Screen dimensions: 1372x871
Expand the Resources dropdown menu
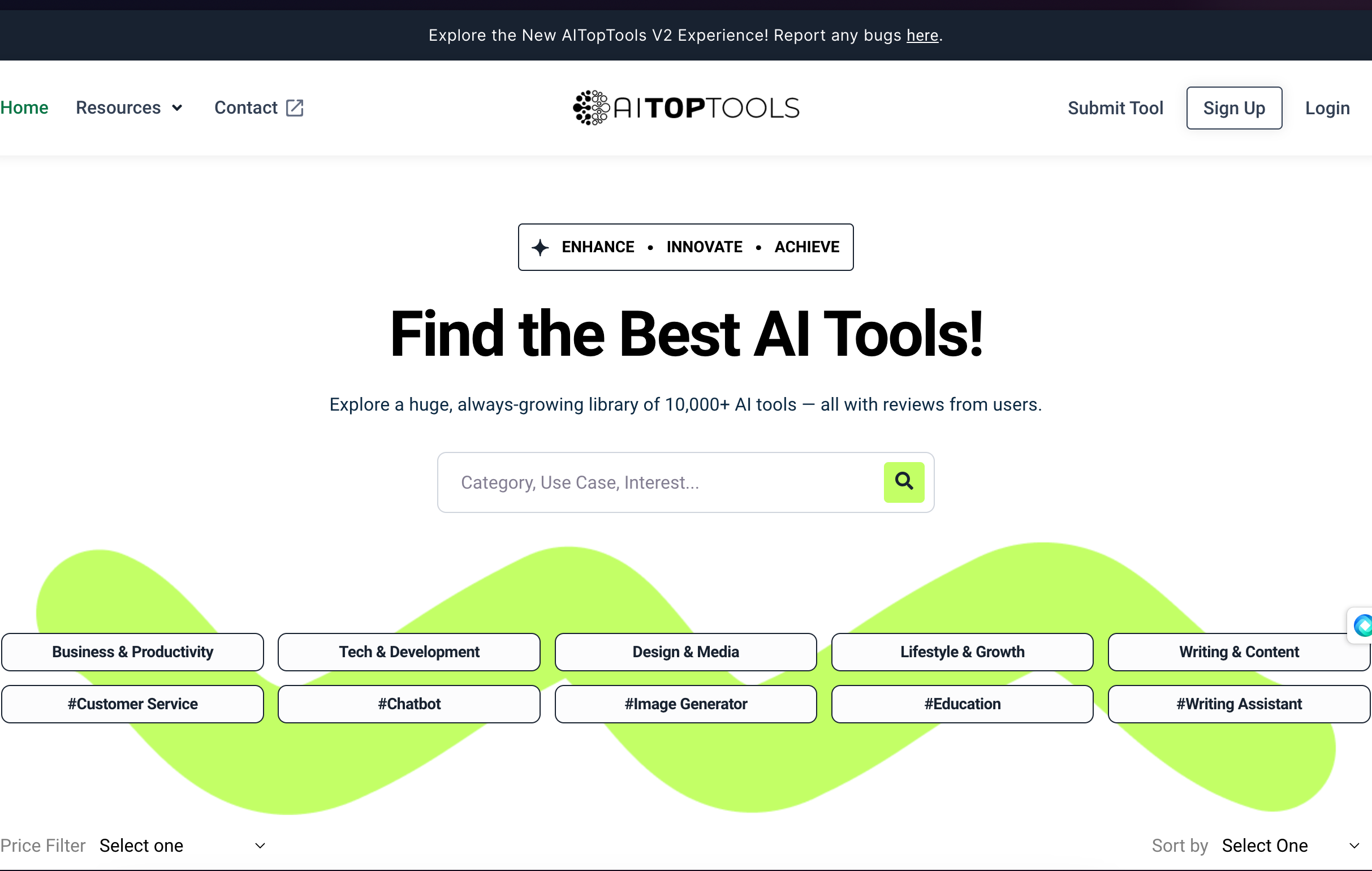point(129,107)
